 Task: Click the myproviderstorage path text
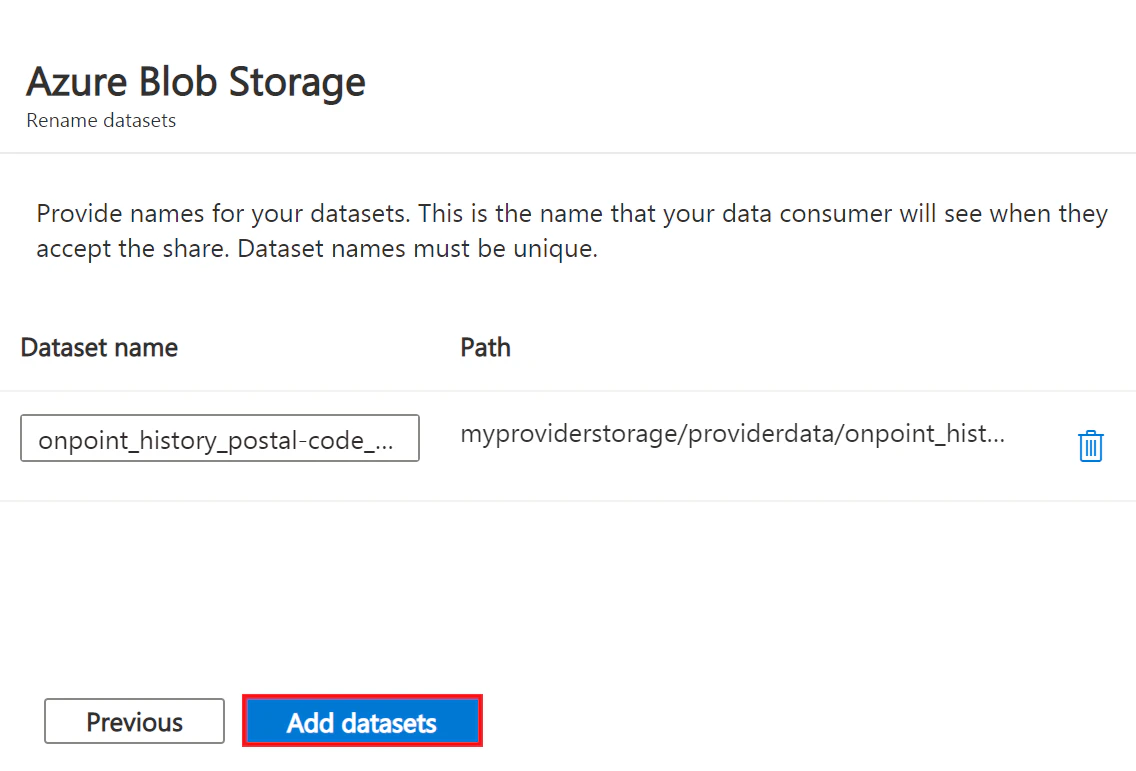732,434
